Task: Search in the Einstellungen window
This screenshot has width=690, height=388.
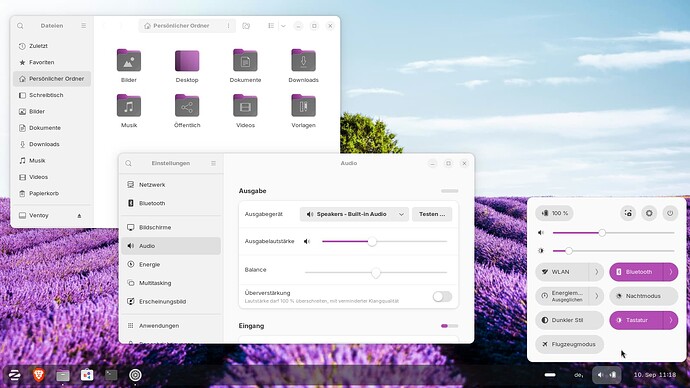Action: point(128,163)
